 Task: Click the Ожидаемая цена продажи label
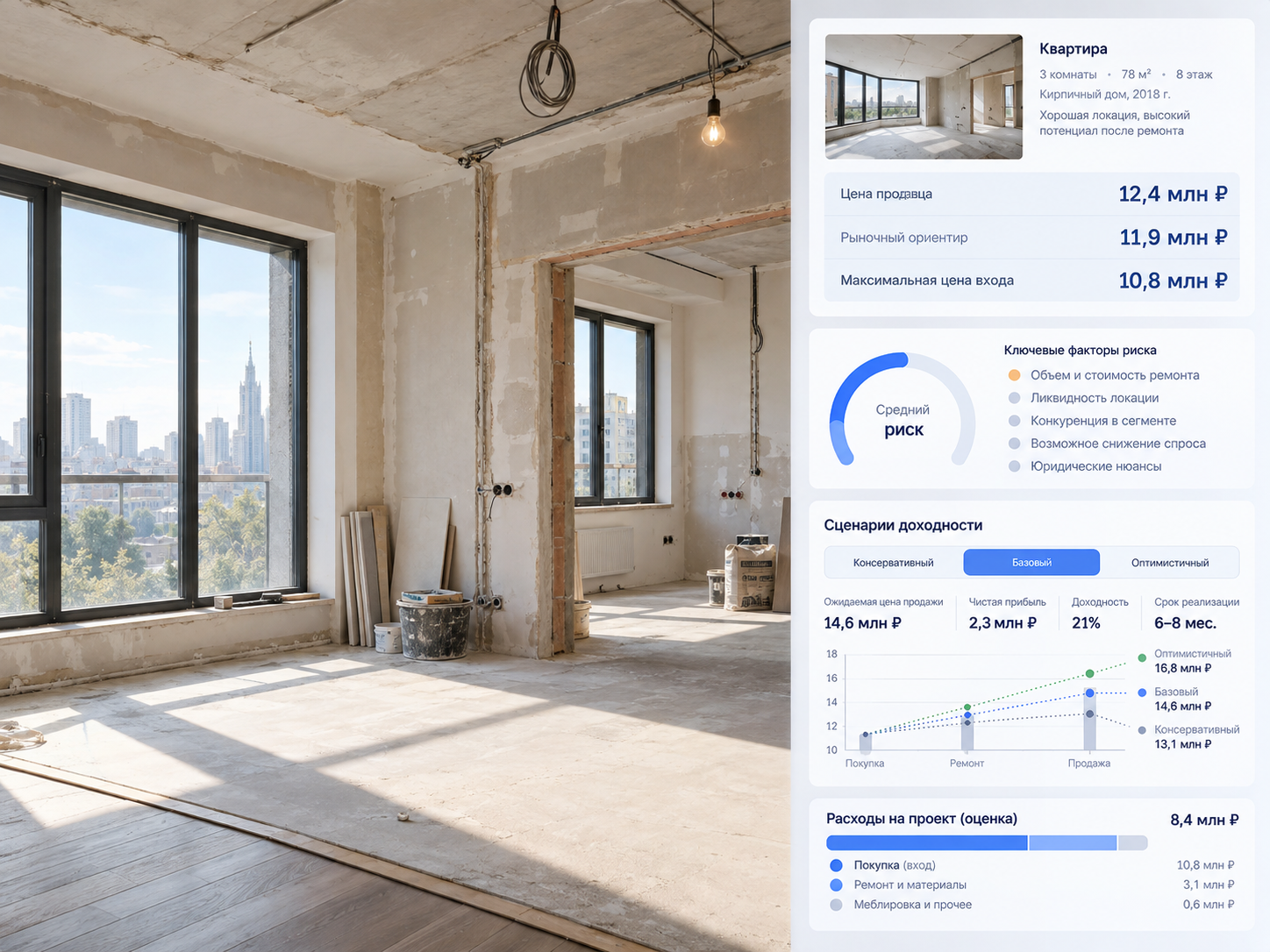883,602
